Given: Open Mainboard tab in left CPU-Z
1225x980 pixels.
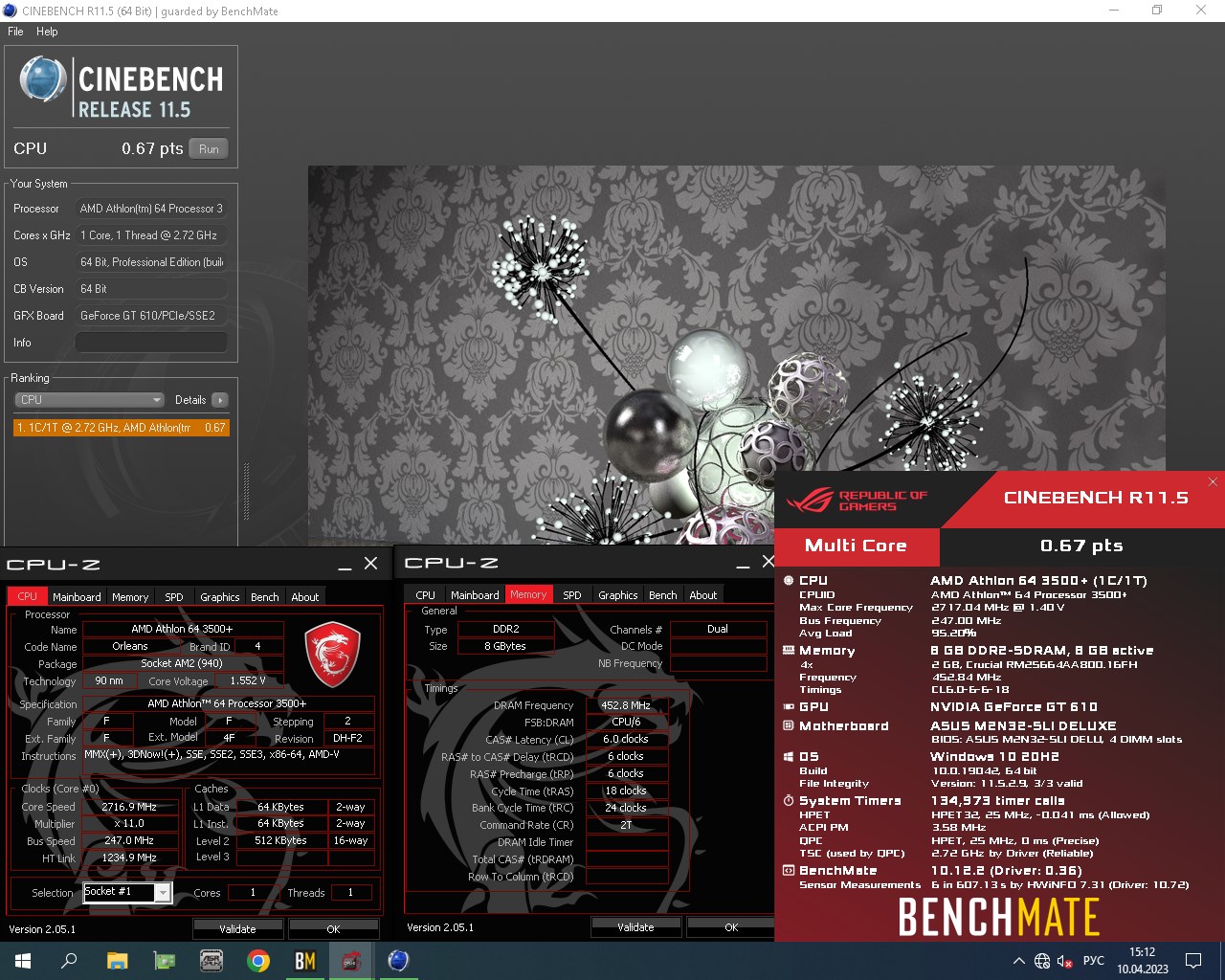Looking at the screenshot, I should 77,597.
